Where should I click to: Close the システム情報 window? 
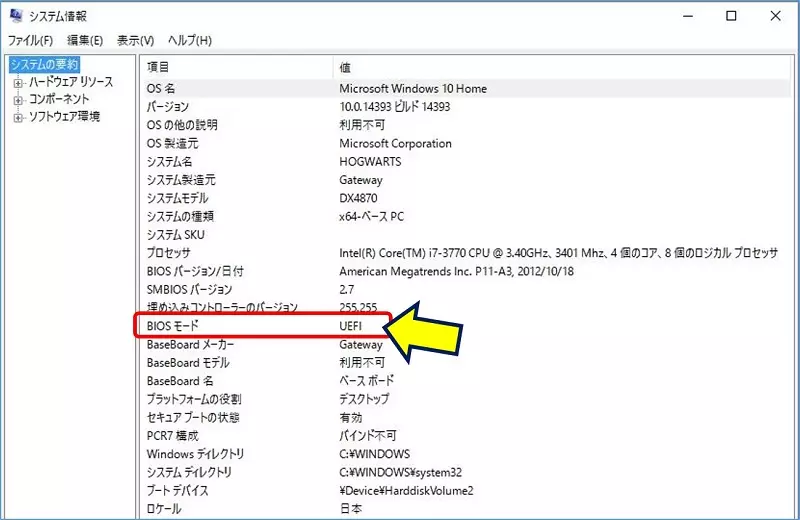tap(776, 16)
